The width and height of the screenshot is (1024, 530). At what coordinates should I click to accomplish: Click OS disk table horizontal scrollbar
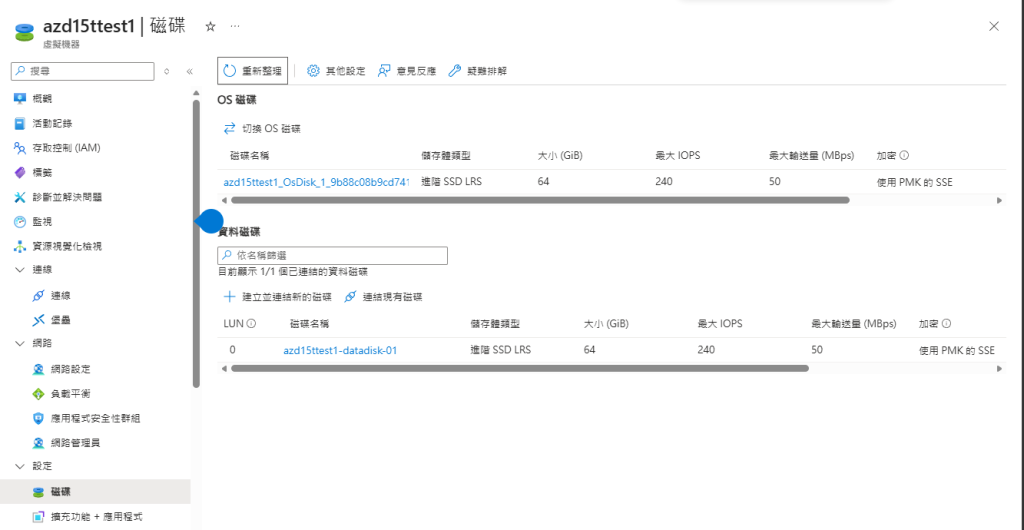540,200
